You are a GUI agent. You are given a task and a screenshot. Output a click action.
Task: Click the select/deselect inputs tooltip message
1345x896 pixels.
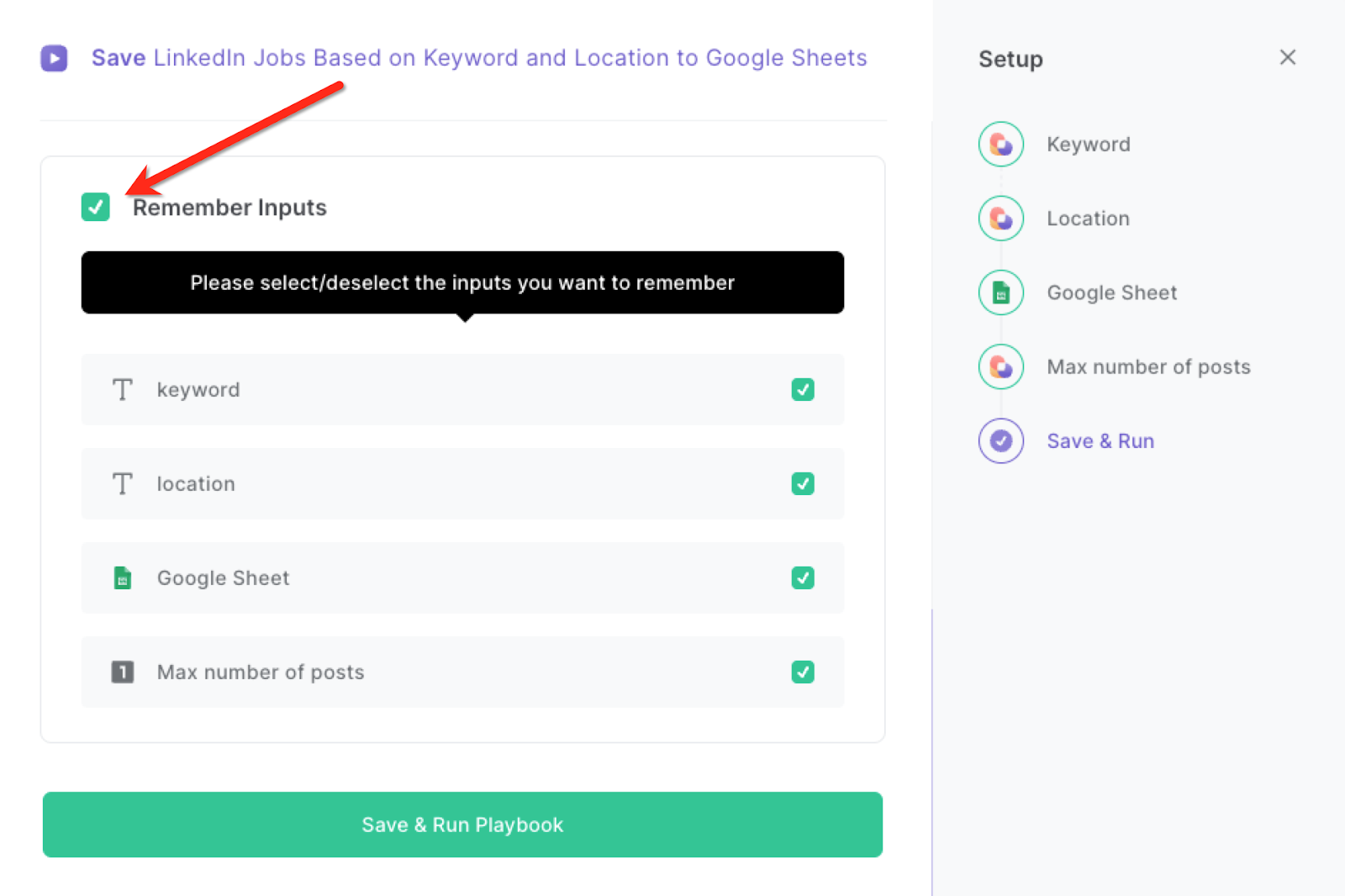462,282
